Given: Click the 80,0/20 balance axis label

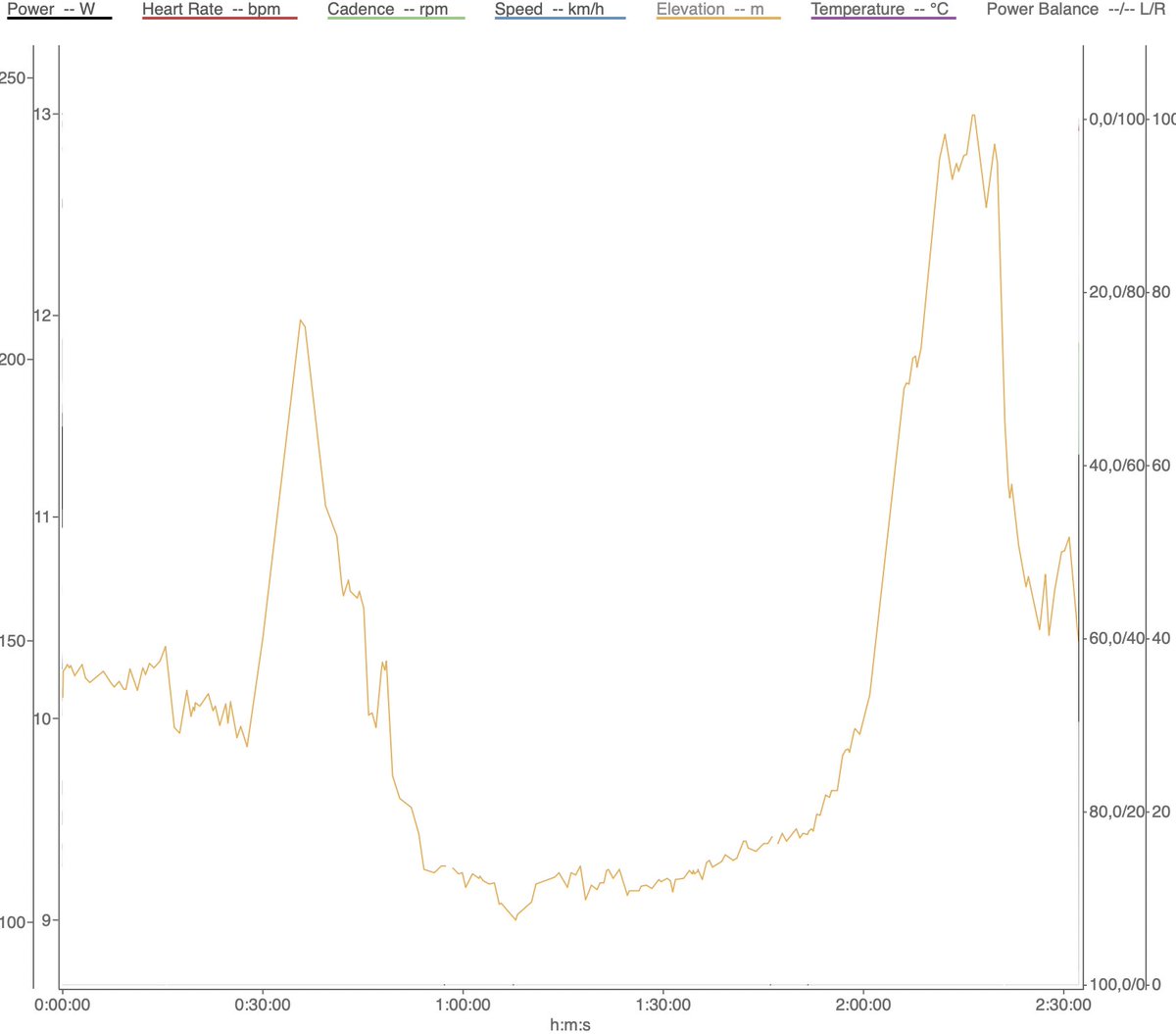Looking at the screenshot, I should [x=1117, y=812].
